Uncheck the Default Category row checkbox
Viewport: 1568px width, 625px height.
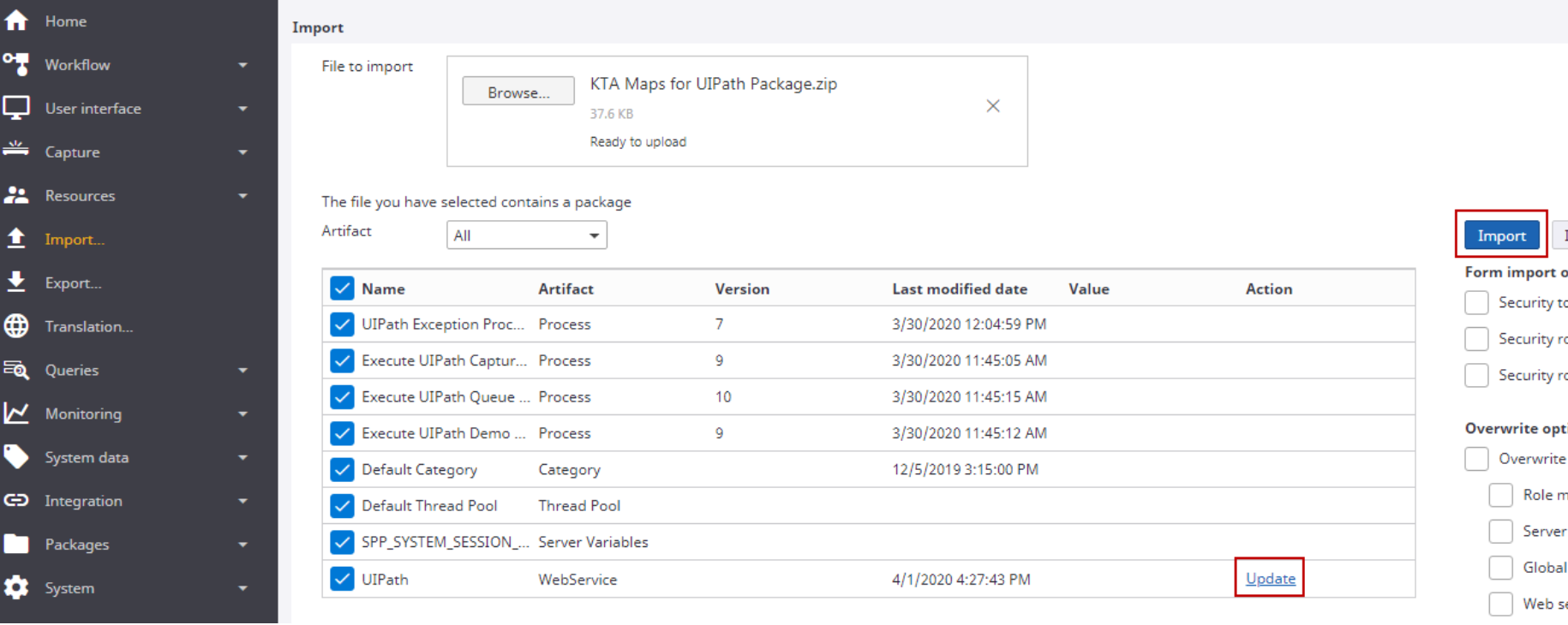[x=342, y=469]
